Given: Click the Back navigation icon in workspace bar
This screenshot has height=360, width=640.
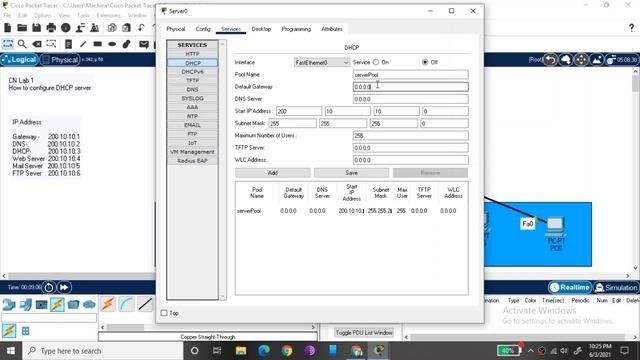Looking at the screenshot, I should point(551,60).
